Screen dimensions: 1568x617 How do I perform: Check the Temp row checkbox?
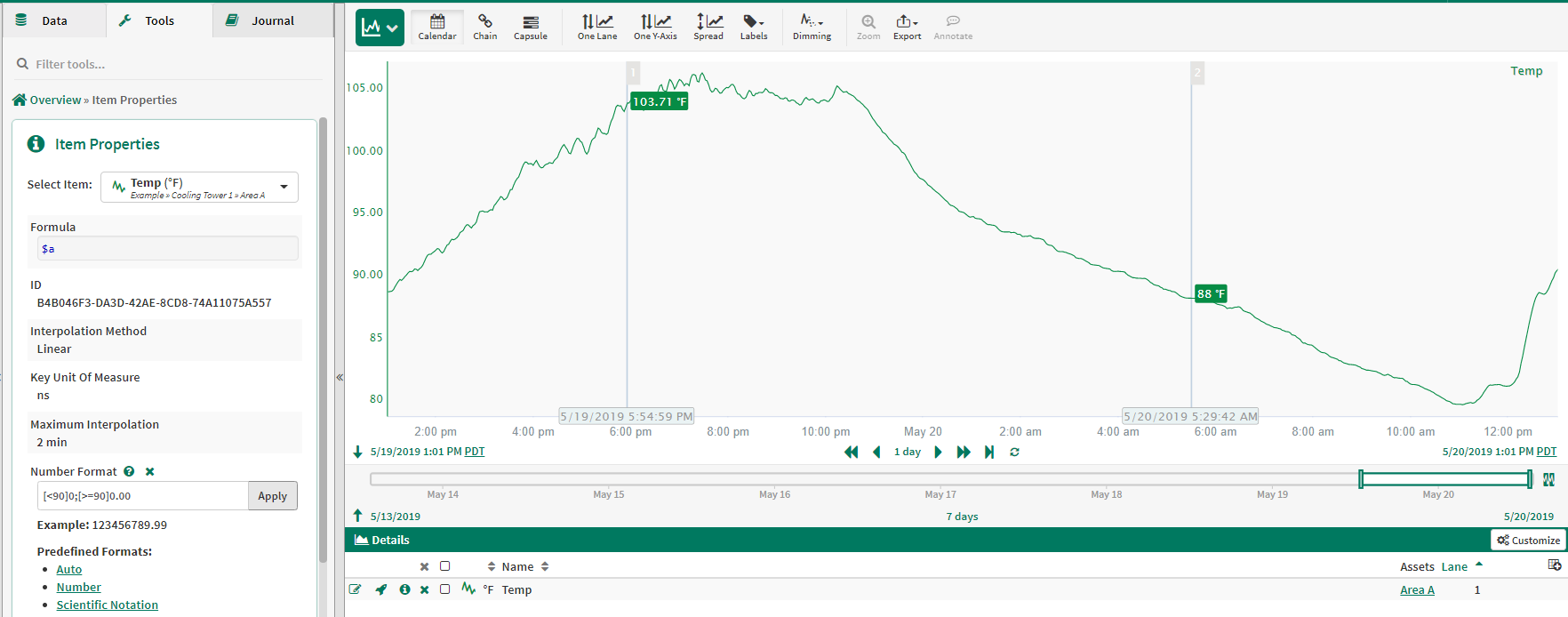coord(445,589)
